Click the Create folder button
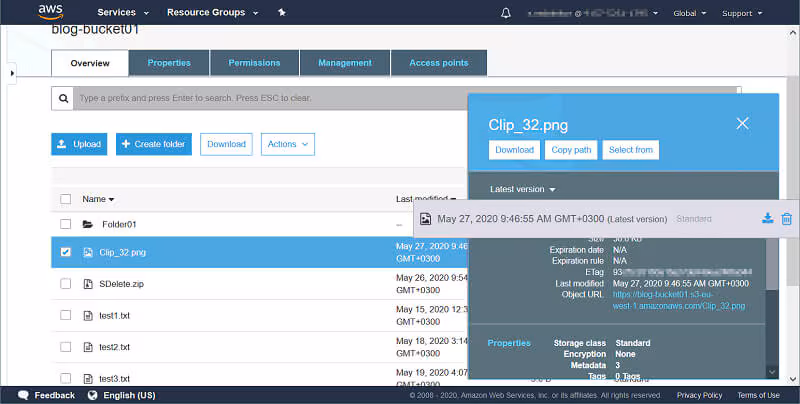The image size is (800, 404). click(x=154, y=144)
